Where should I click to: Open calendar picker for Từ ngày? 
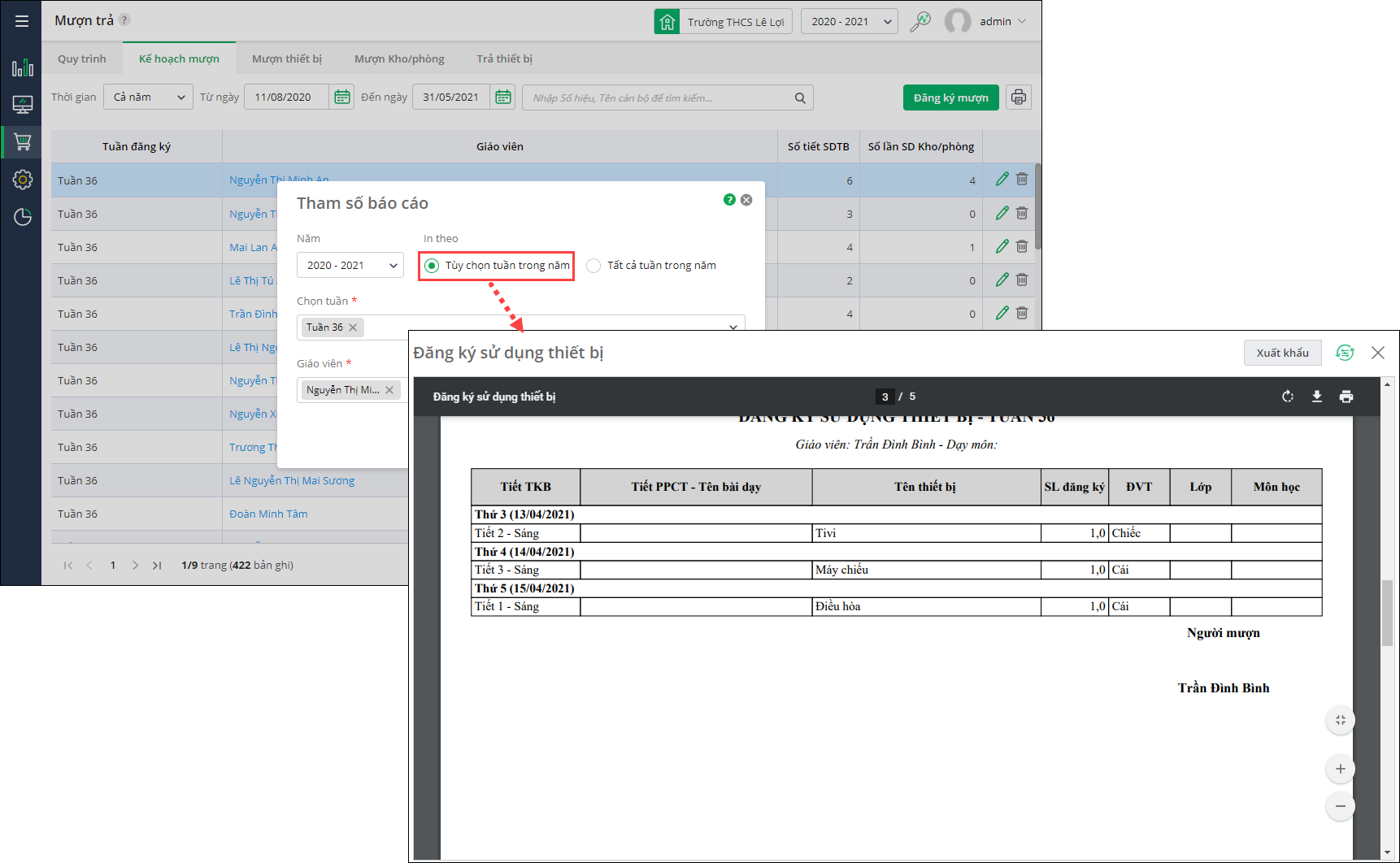342,98
